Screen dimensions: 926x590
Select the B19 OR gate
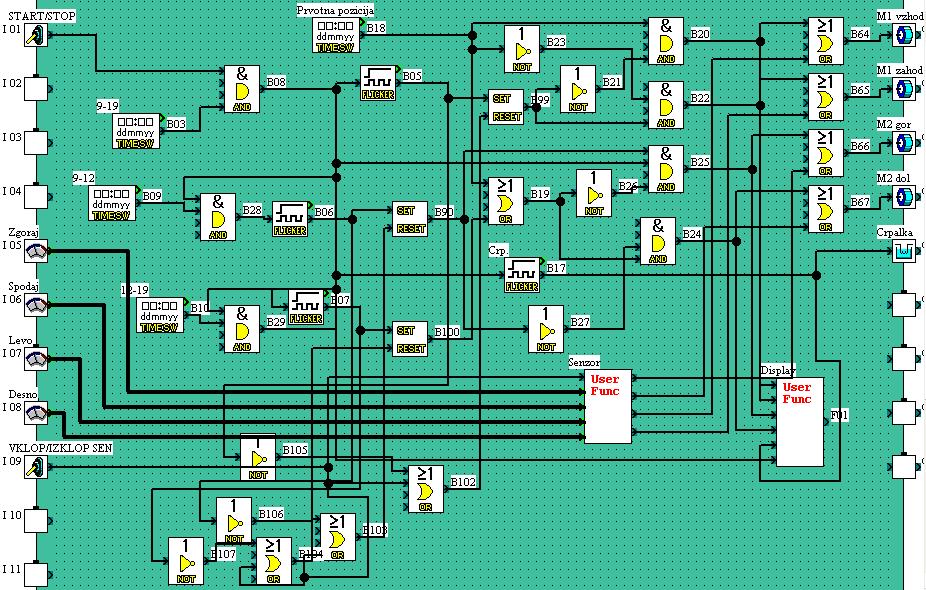click(506, 201)
